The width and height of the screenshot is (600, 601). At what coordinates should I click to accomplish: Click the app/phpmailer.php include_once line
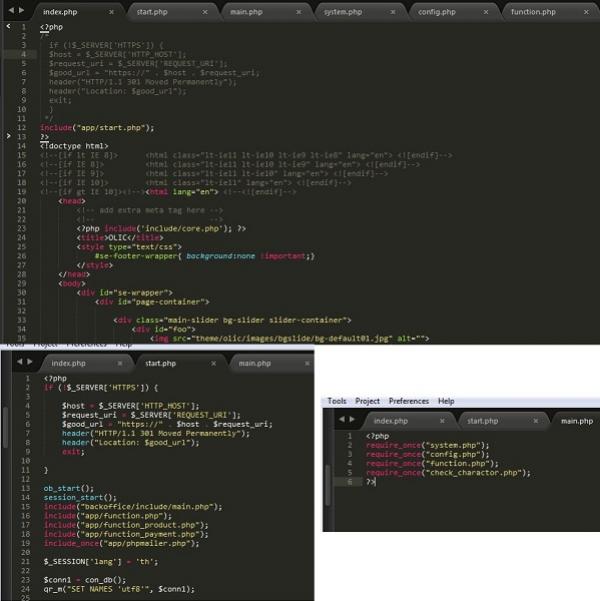pyautogui.click(x=121, y=544)
